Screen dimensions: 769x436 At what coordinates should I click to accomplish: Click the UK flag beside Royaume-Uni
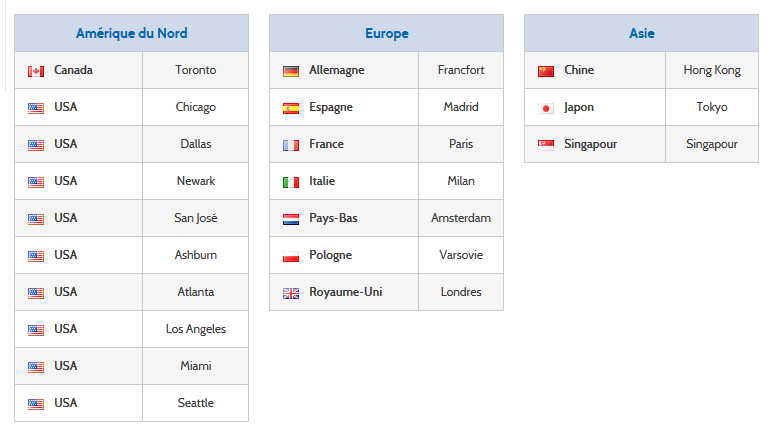[x=291, y=293]
